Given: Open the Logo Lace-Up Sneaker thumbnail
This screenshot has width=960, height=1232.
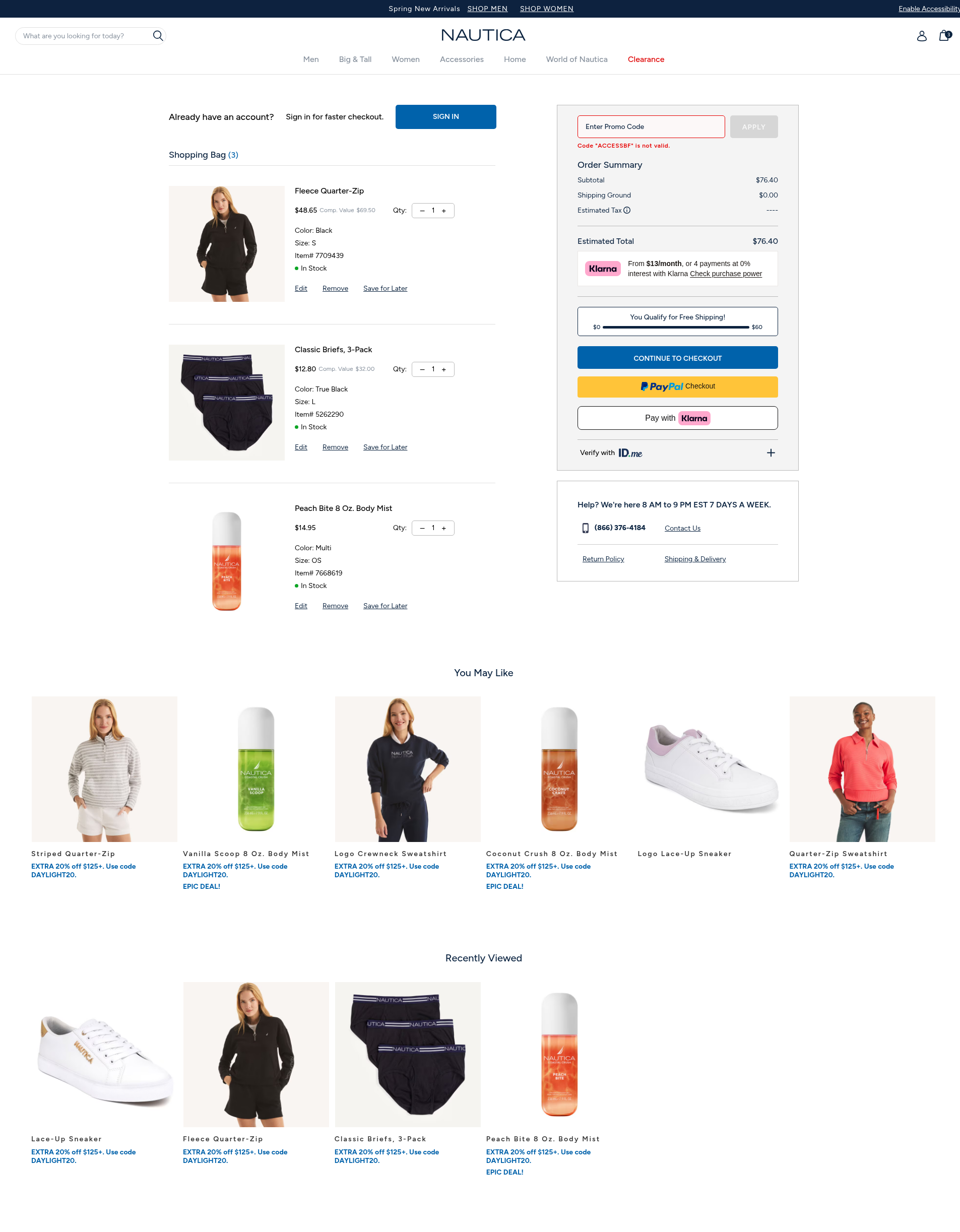Looking at the screenshot, I should pyautogui.click(x=711, y=769).
